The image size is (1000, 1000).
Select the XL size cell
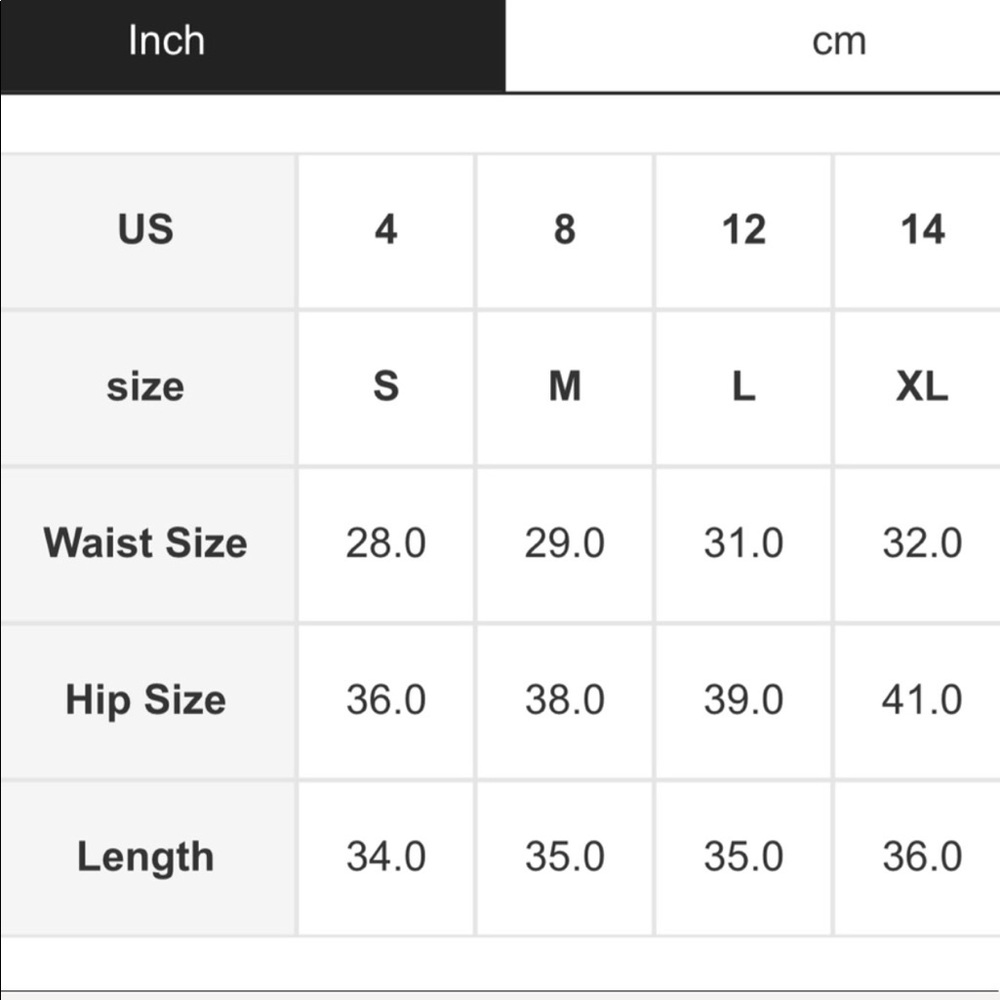922,387
